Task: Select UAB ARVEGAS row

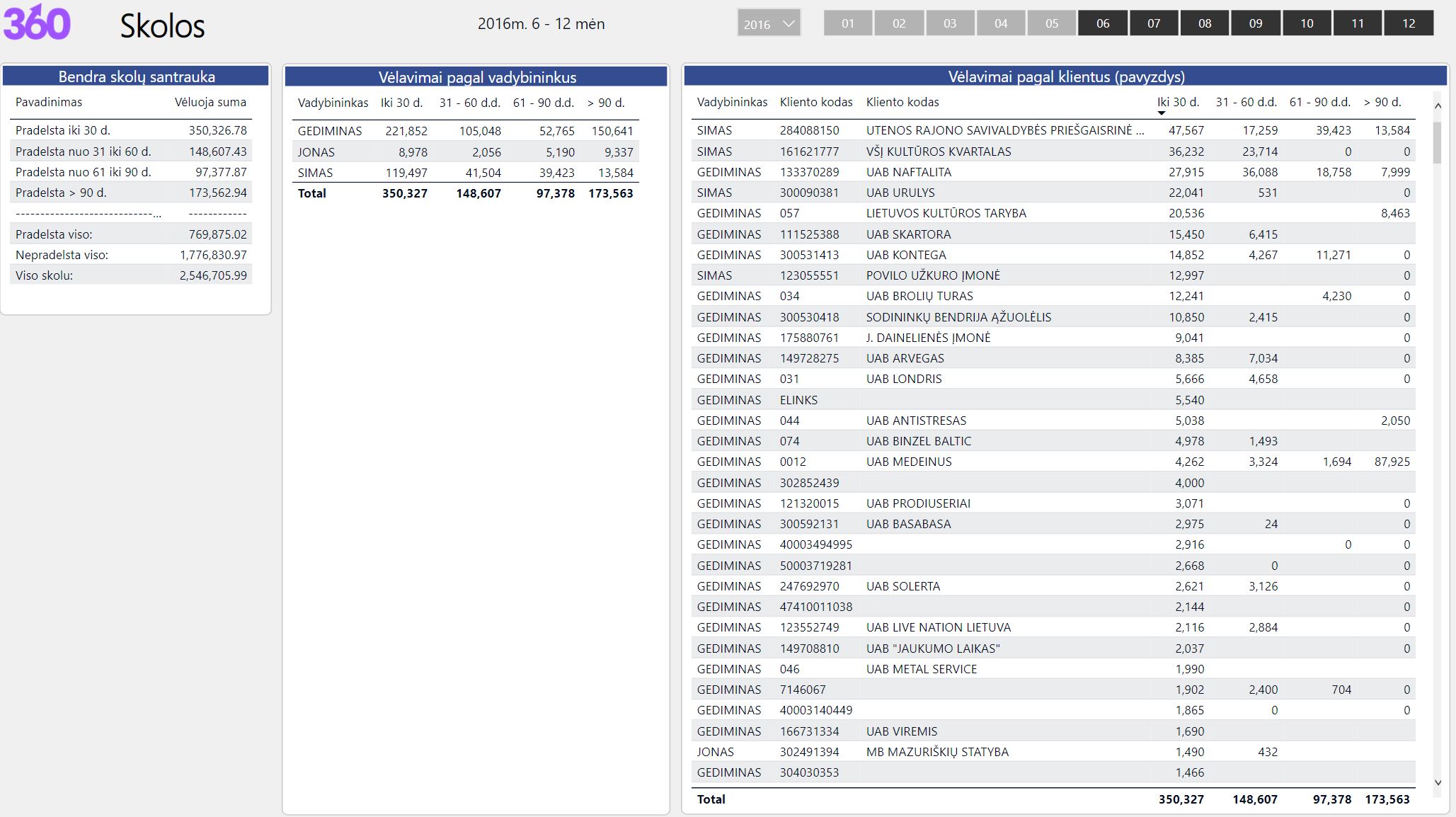Action: 1053,358
